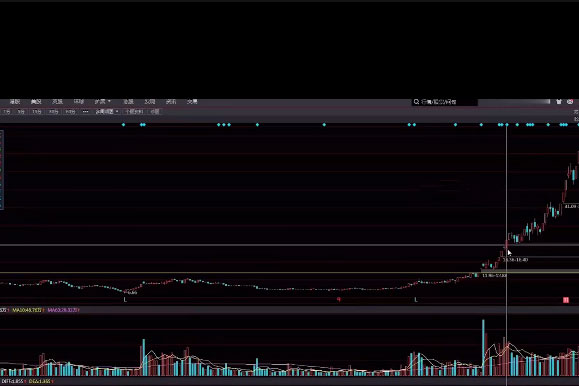Click the arrow beside the yellow MA volume label
Screen dimensions: 579x386
44,310
